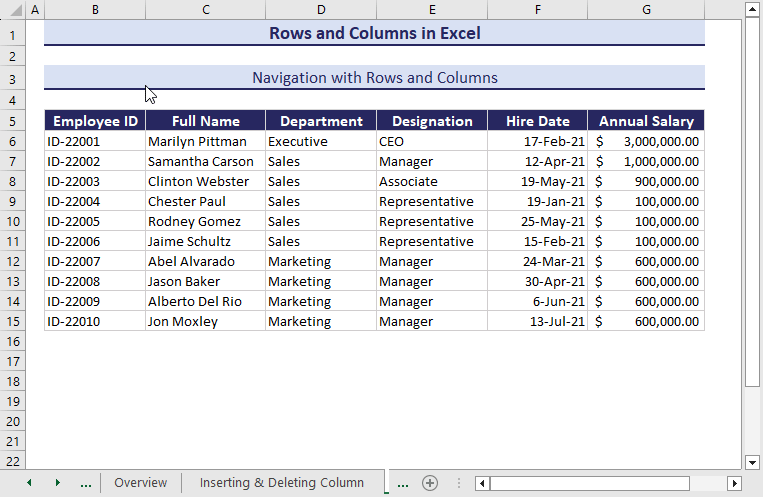Open Inserting & Deleting Column sheet tab
The width and height of the screenshot is (763, 497).
click(281, 483)
